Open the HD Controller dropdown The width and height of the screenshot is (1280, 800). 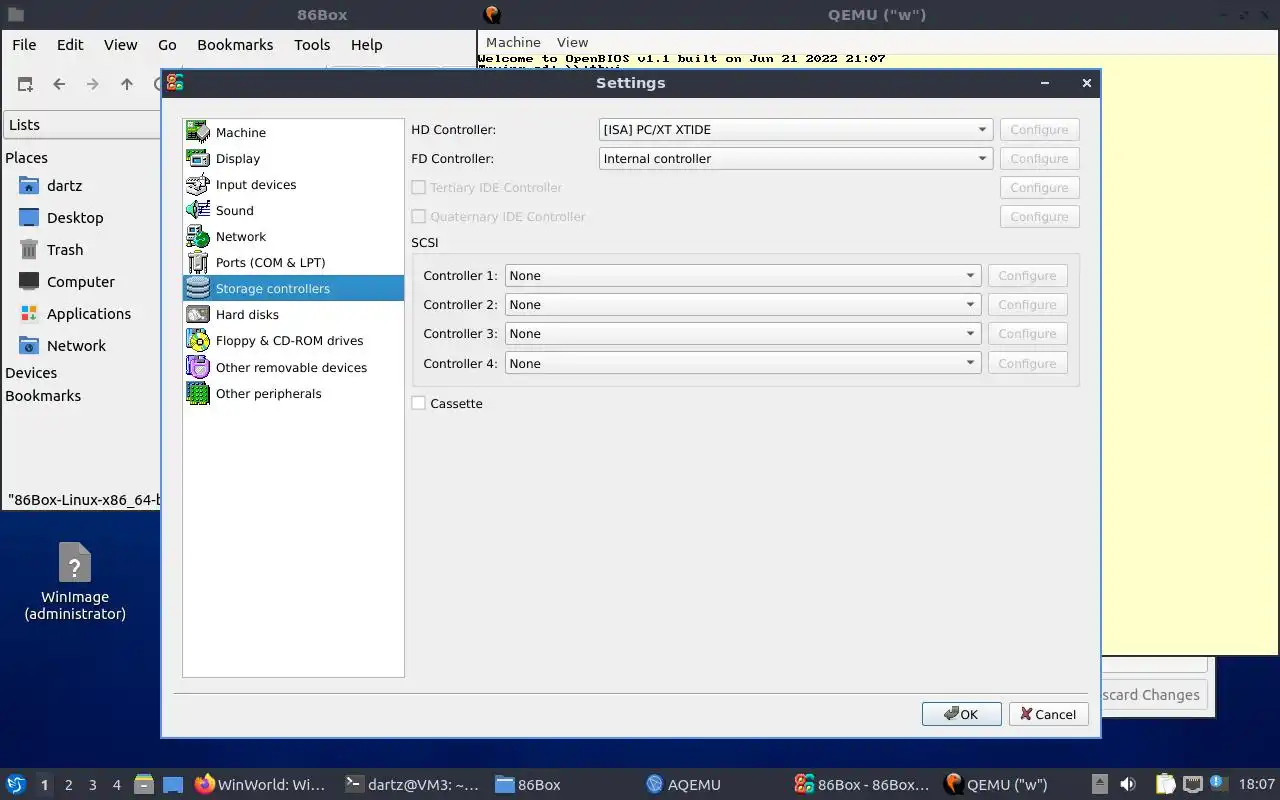coord(795,129)
